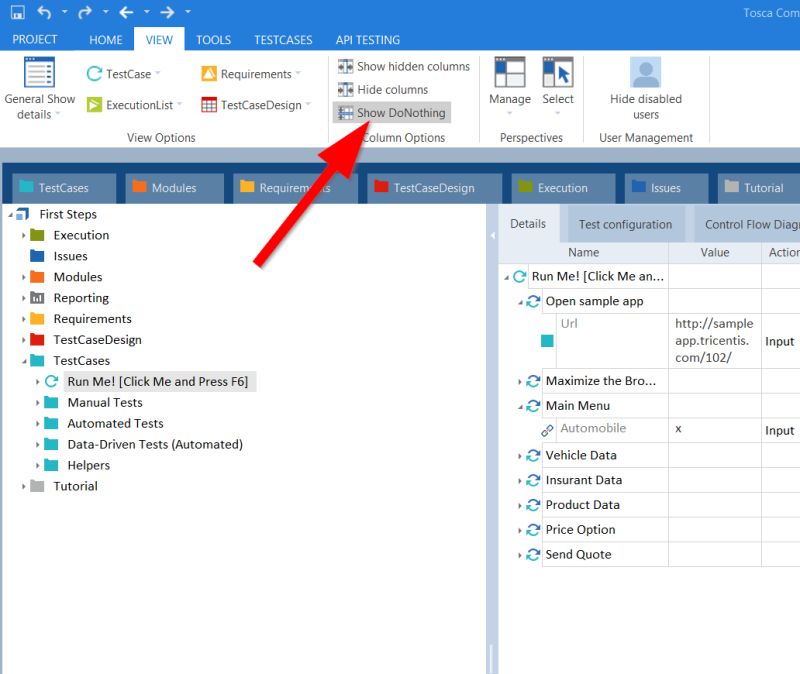The height and width of the screenshot is (674, 800).
Task: Switch to the Details tab
Action: coord(528,223)
